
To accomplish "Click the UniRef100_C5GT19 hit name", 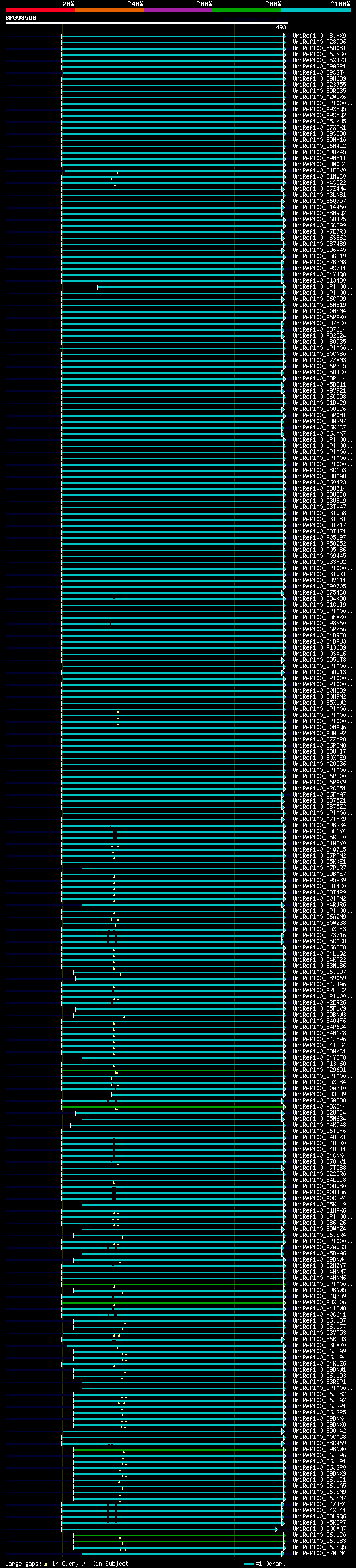I will pyautogui.click(x=319, y=256).
